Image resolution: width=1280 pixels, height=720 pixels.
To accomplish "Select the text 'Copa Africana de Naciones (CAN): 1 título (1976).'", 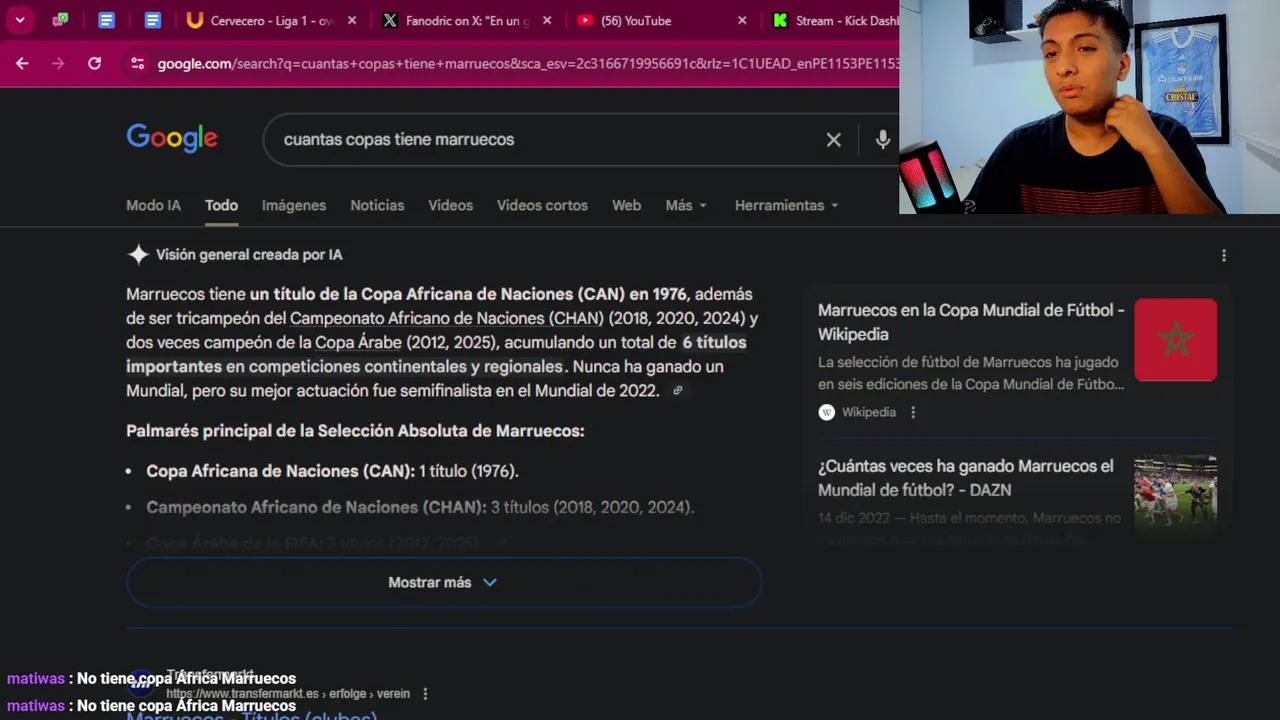I will pyautogui.click(x=332, y=471).
